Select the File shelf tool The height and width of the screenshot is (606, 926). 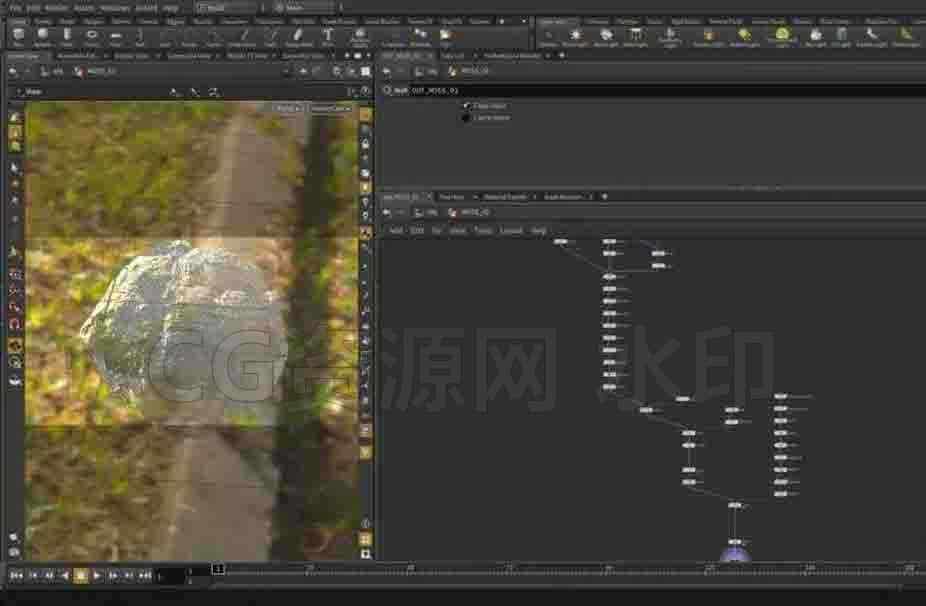[x=445, y=37]
